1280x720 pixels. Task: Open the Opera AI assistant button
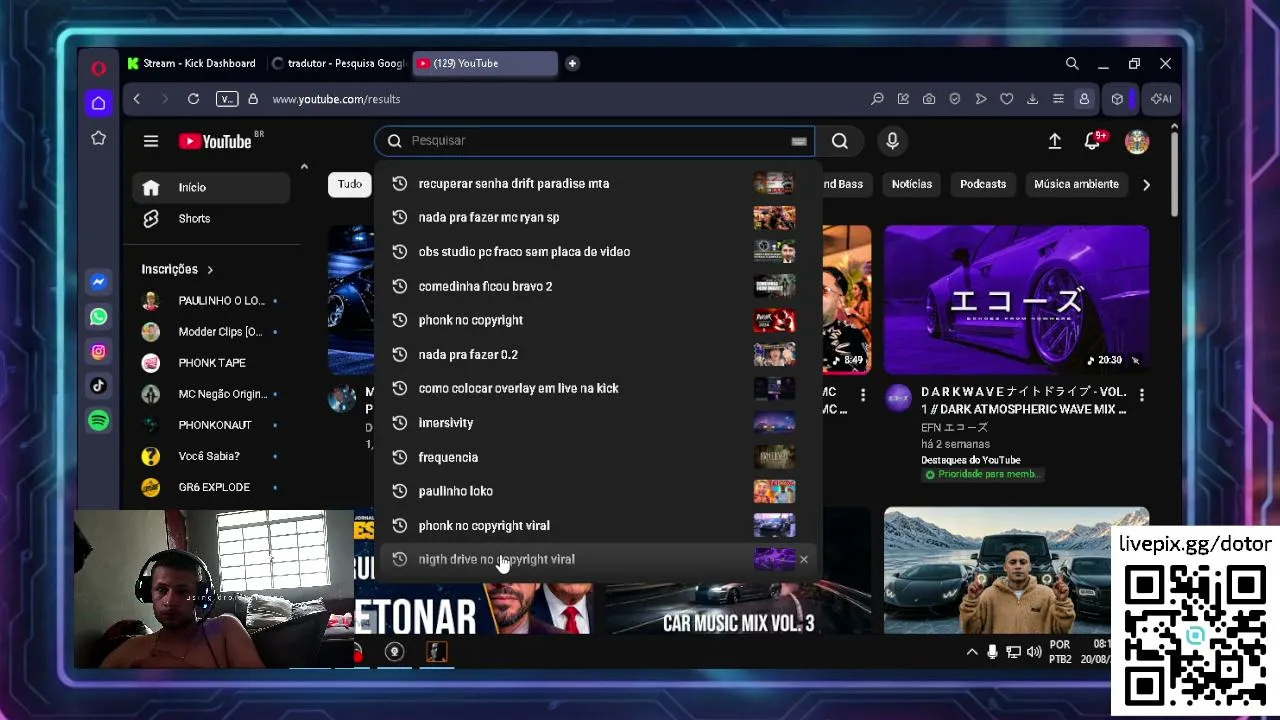(1161, 99)
